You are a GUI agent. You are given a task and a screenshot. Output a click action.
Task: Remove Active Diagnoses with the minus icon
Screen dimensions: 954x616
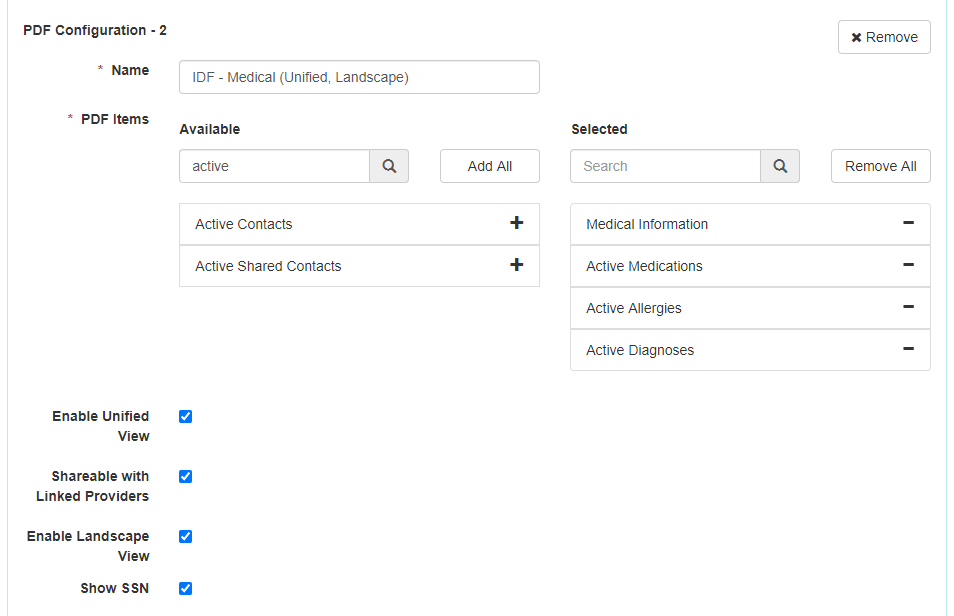pyautogui.click(x=907, y=349)
